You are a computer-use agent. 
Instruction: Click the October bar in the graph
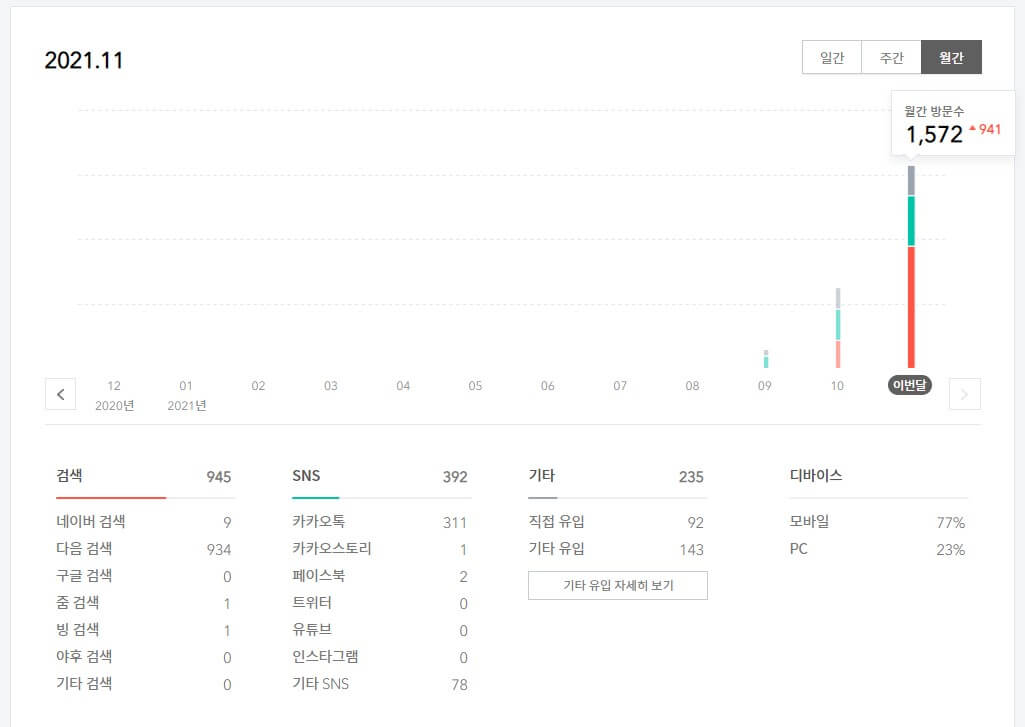click(x=837, y=325)
